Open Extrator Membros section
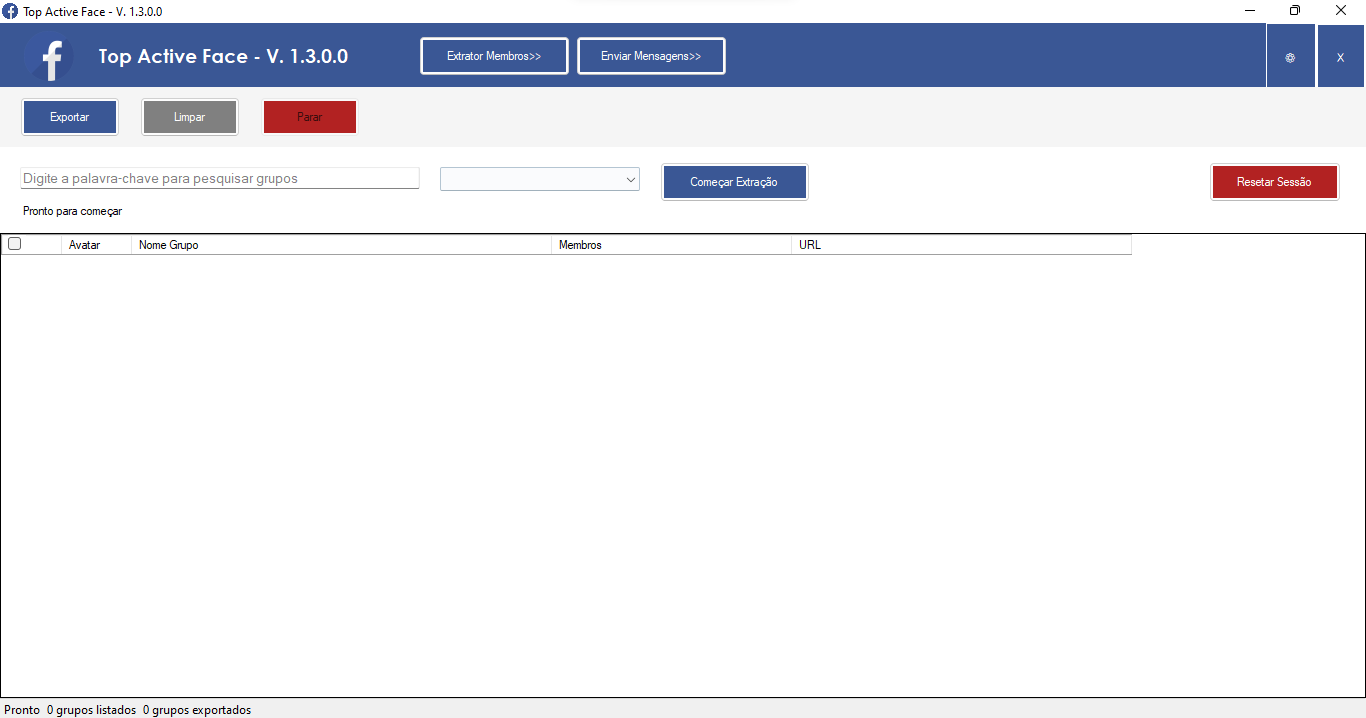 [494, 56]
